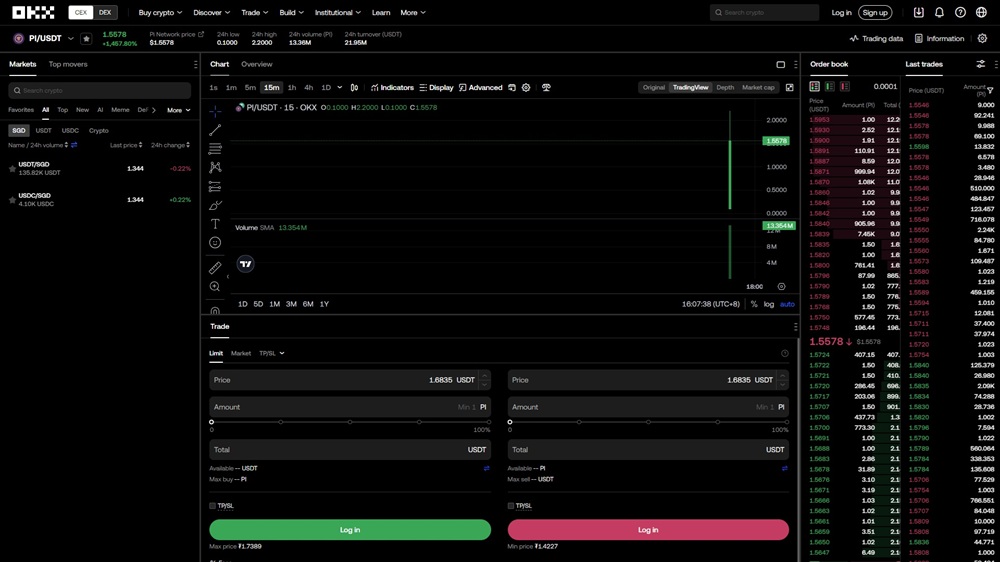Click the download app icon in header
The height and width of the screenshot is (562, 1000).
(918, 13)
